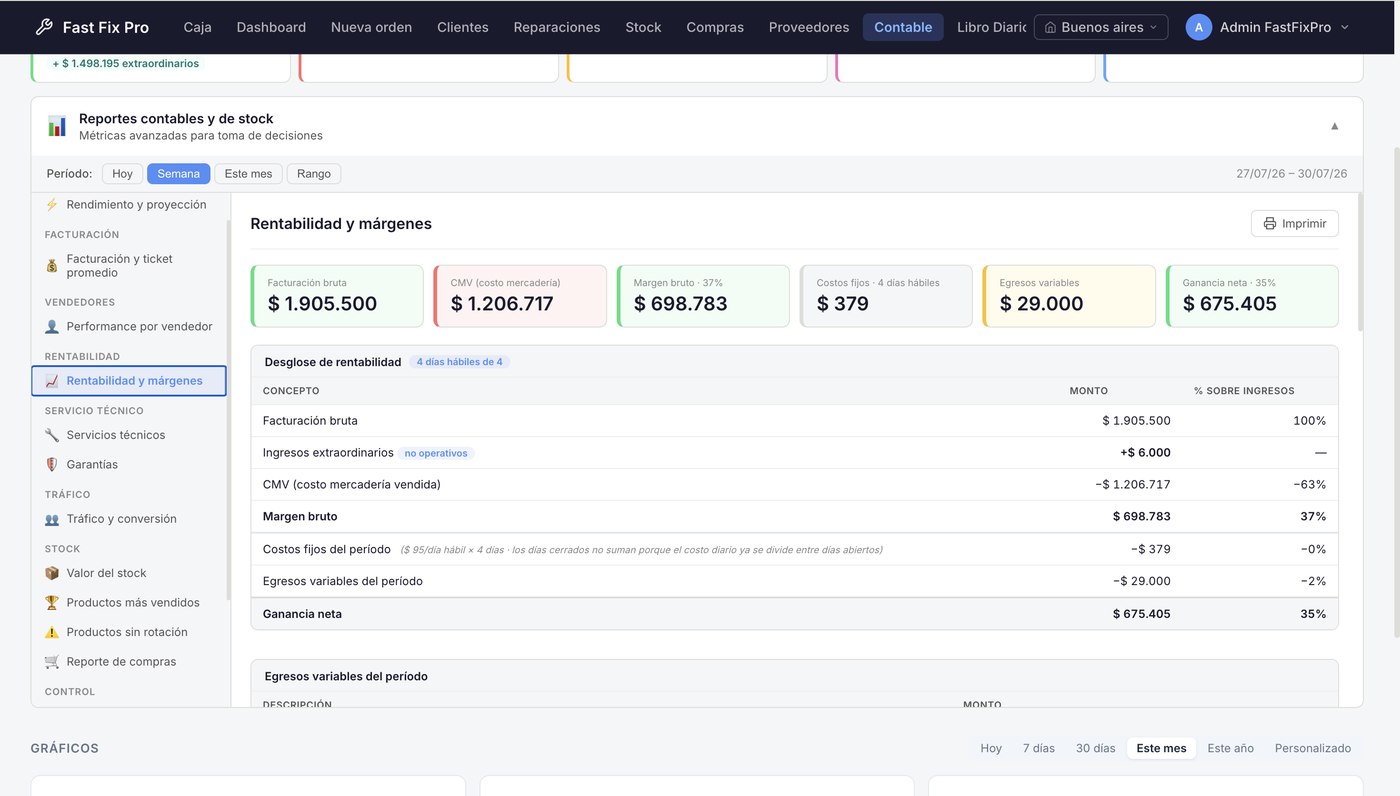Click the Ganancia neta 35% card

(x=1252, y=296)
